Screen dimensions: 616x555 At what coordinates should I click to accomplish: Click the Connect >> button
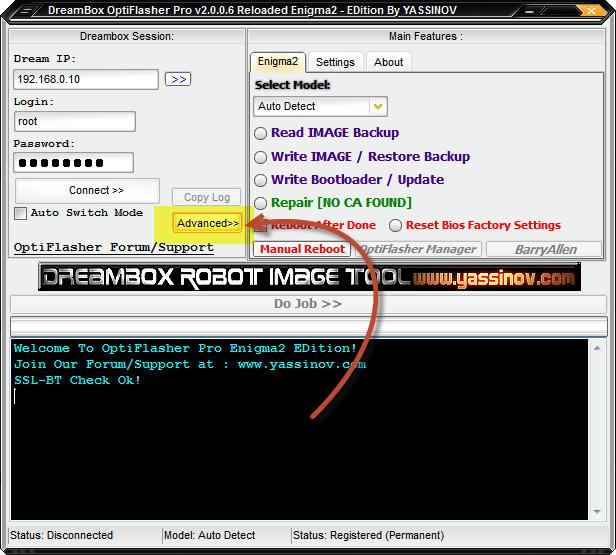click(87, 190)
